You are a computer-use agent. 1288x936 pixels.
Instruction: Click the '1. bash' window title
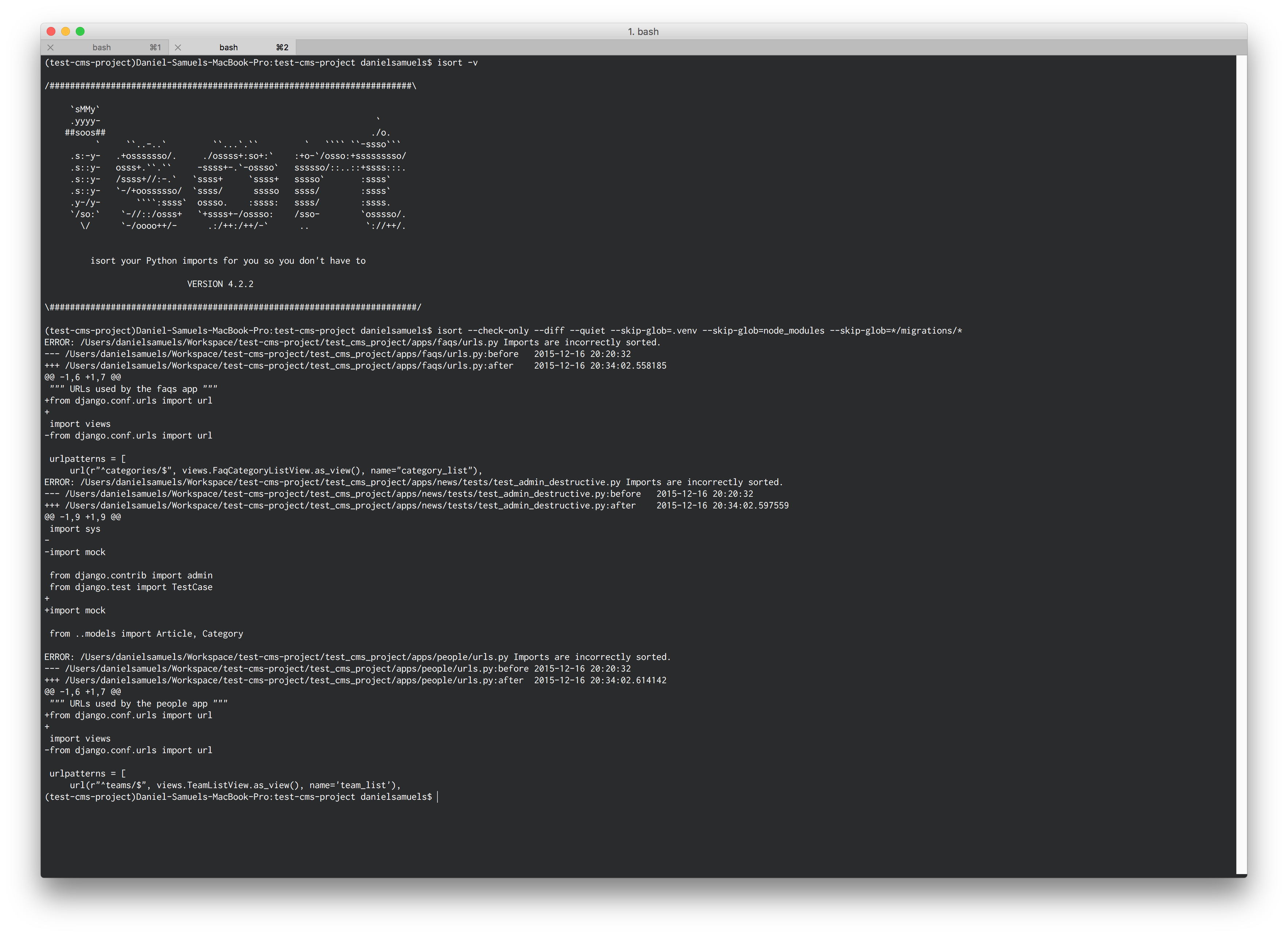click(643, 32)
